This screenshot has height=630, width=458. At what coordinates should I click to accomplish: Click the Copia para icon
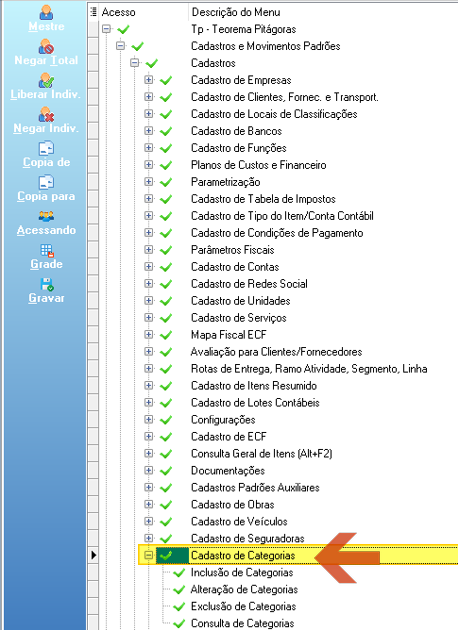coord(46,182)
